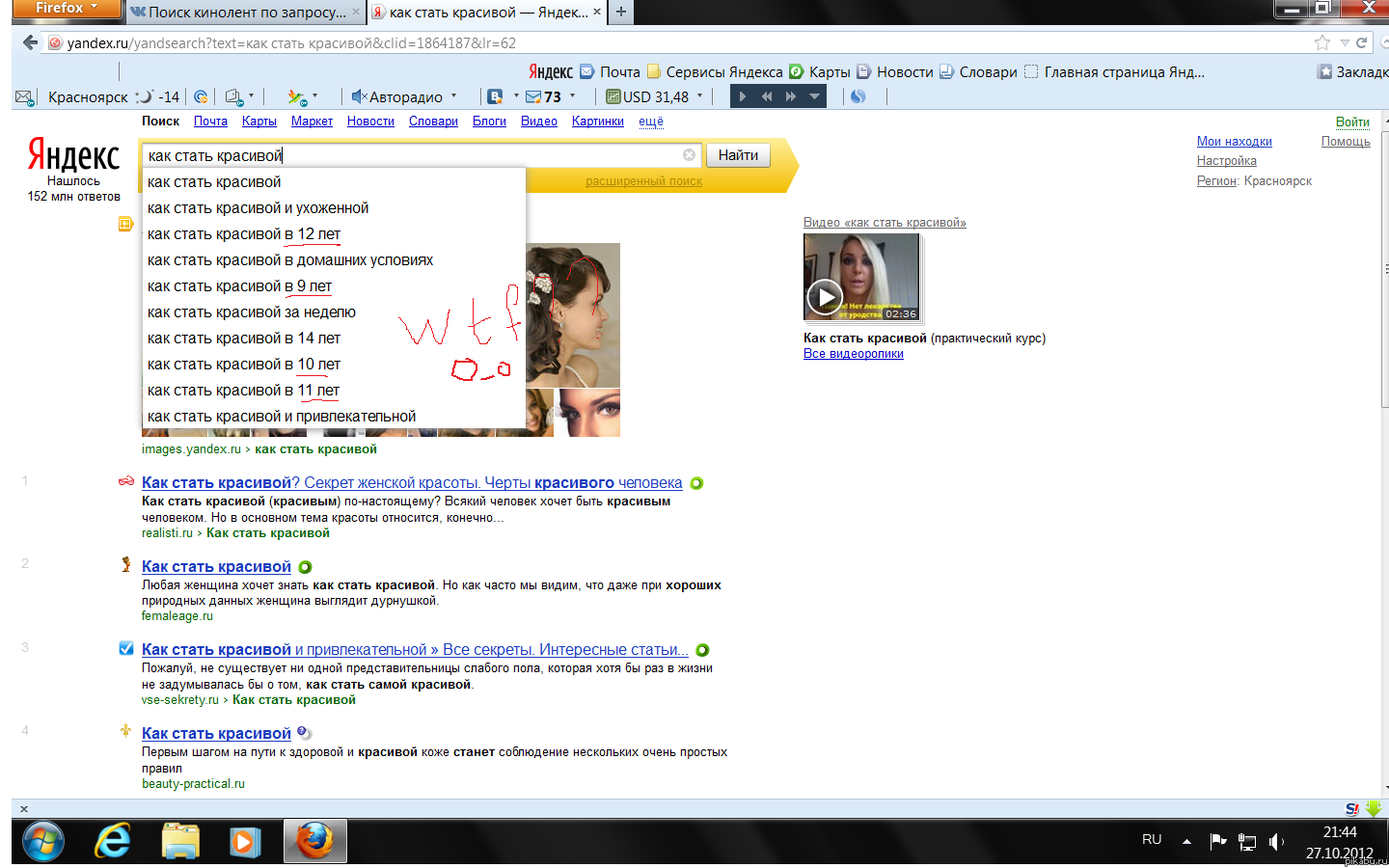Screen dimensions: 1389x868
Task: Go to Блоги in Yandex navigation
Action: [489, 122]
